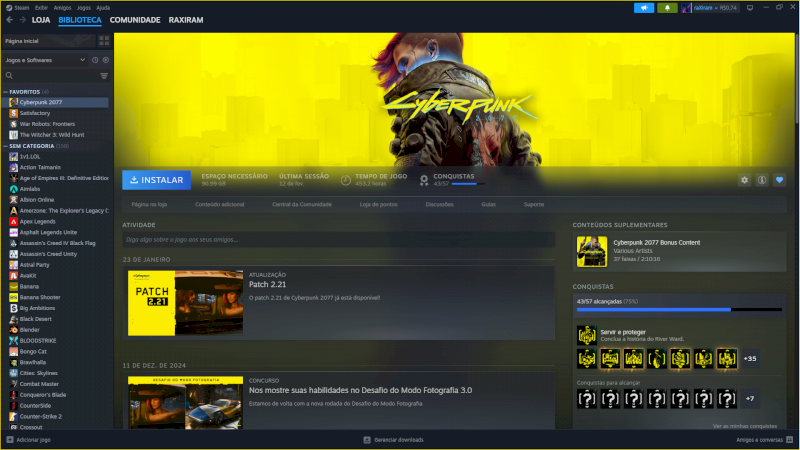Screen dimensions: 800x450
Task: Switch to Big Picture monitor icon
Action: point(750,8)
